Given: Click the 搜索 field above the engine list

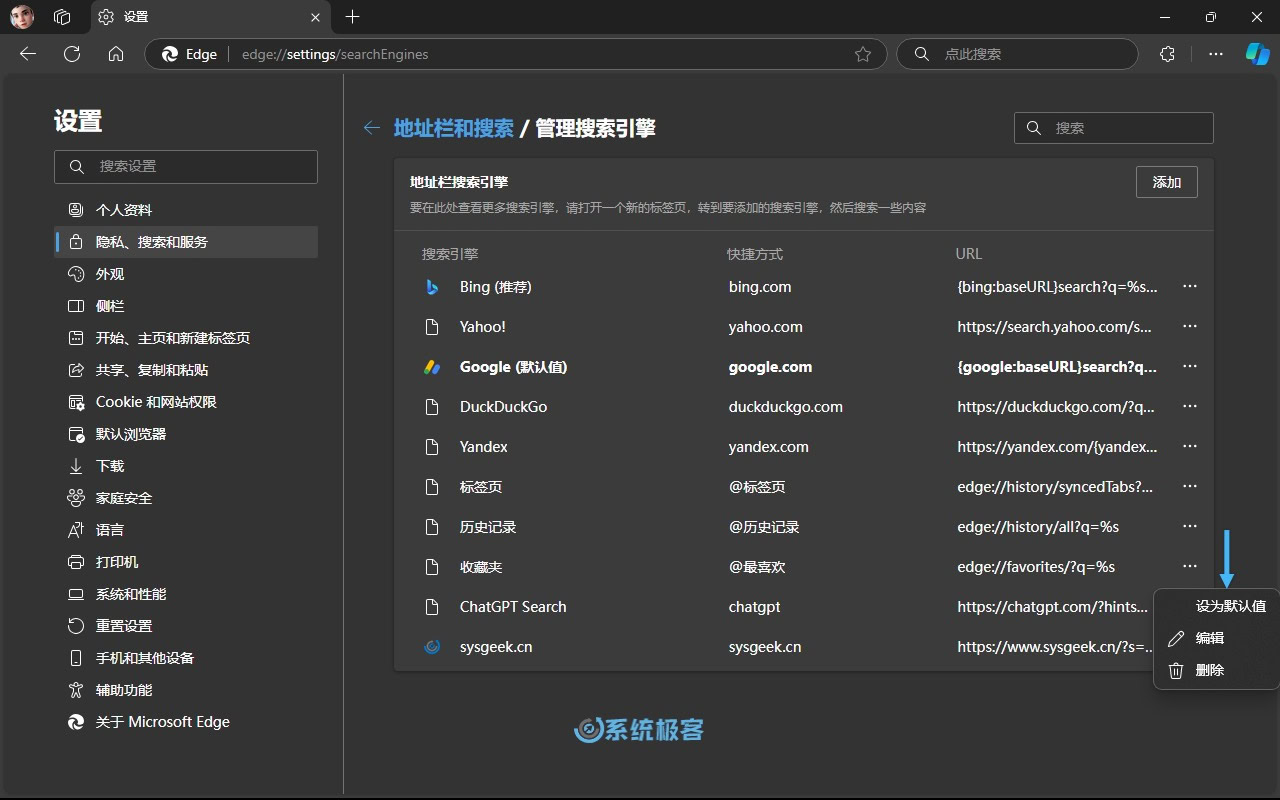Looking at the screenshot, I should (x=1114, y=128).
